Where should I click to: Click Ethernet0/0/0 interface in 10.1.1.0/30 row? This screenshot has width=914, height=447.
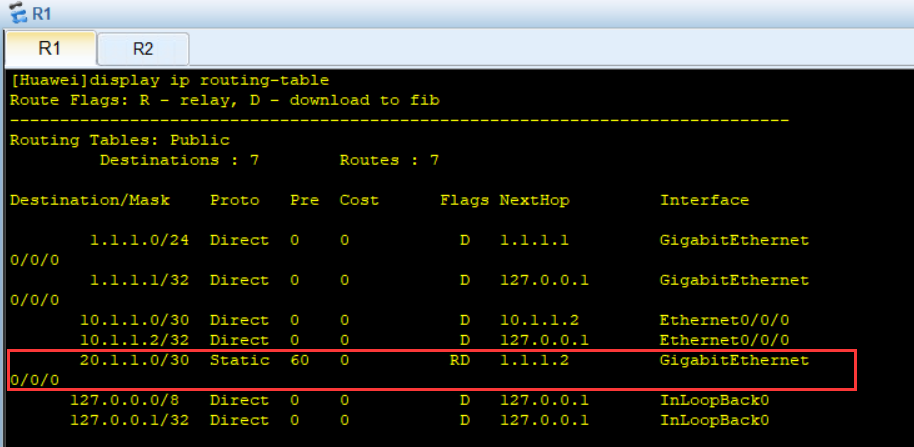click(x=725, y=321)
